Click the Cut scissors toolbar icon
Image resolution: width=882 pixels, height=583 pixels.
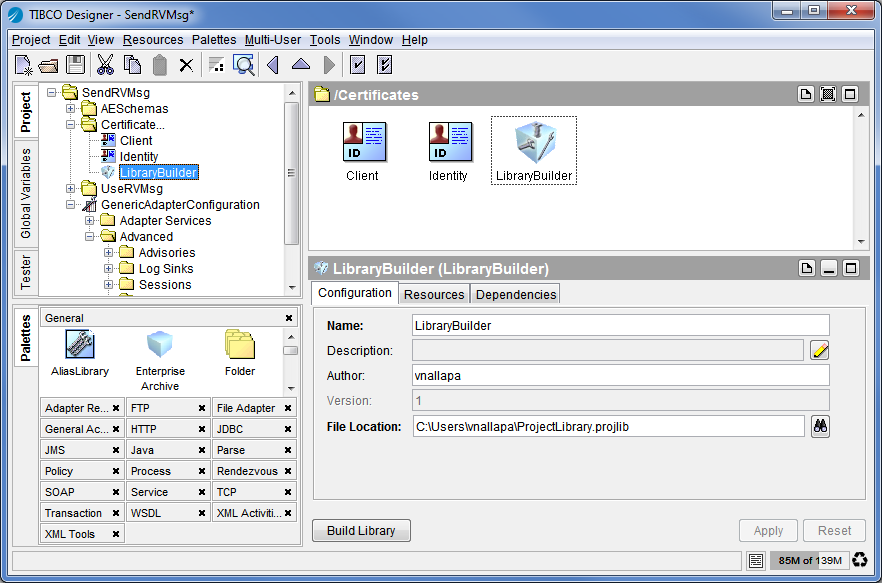click(x=104, y=65)
